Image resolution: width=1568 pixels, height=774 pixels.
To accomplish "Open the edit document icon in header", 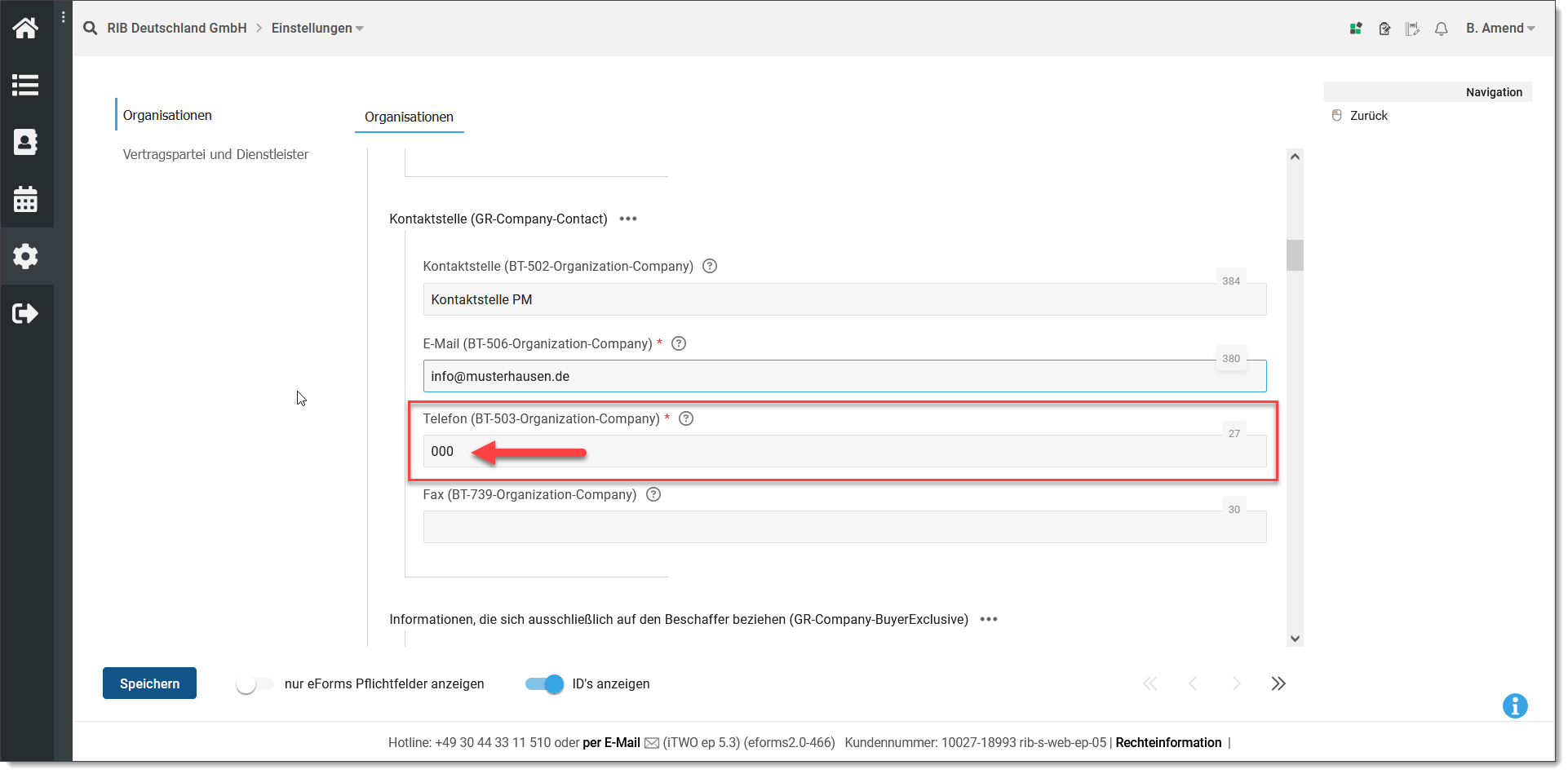I will (x=1384, y=29).
